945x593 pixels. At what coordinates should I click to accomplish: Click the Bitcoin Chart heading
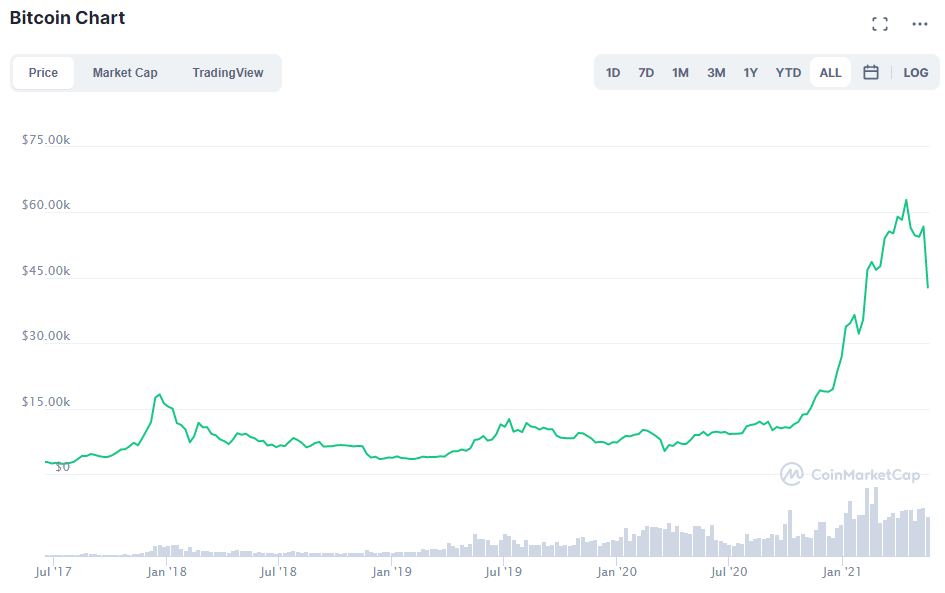coord(68,18)
